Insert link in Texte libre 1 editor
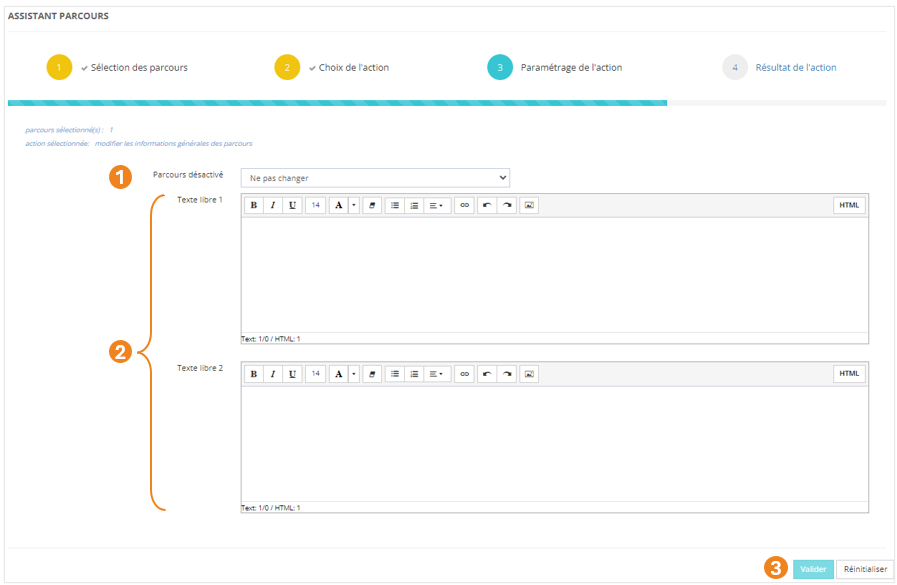Image resolution: width=897 pixels, height=585 pixels. (x=464, y=205)
